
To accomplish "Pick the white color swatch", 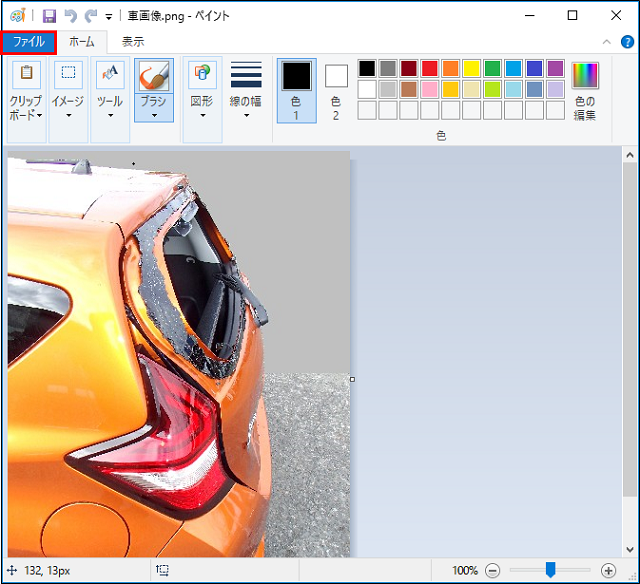I will [367, 89].
